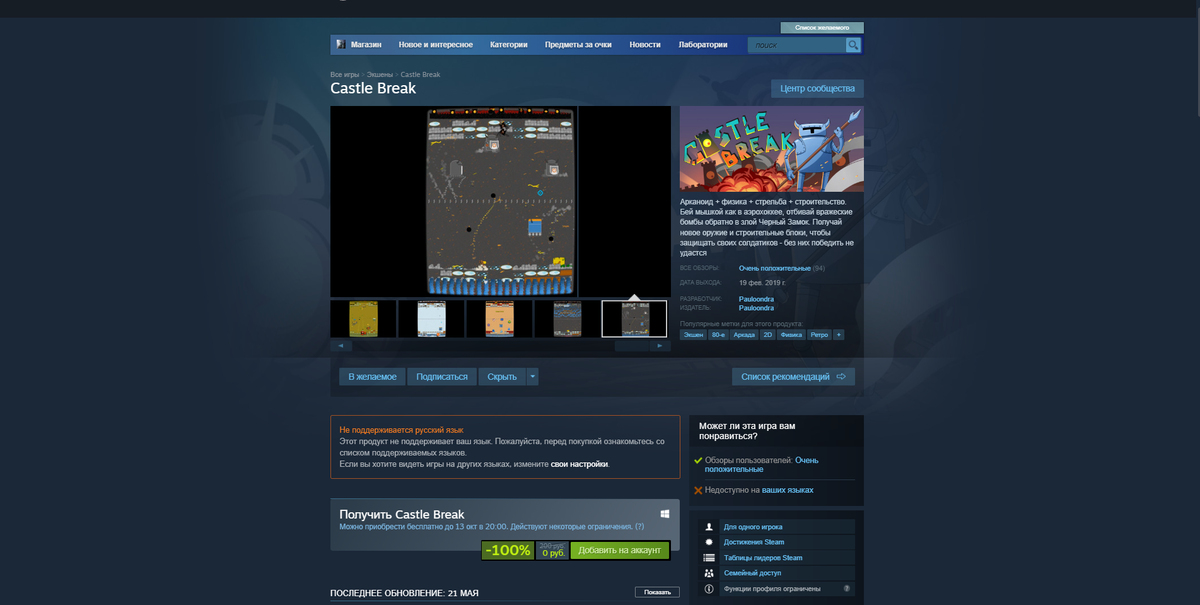Click the search magnifier icon
Screen dimensions: 1200x605
853,45
